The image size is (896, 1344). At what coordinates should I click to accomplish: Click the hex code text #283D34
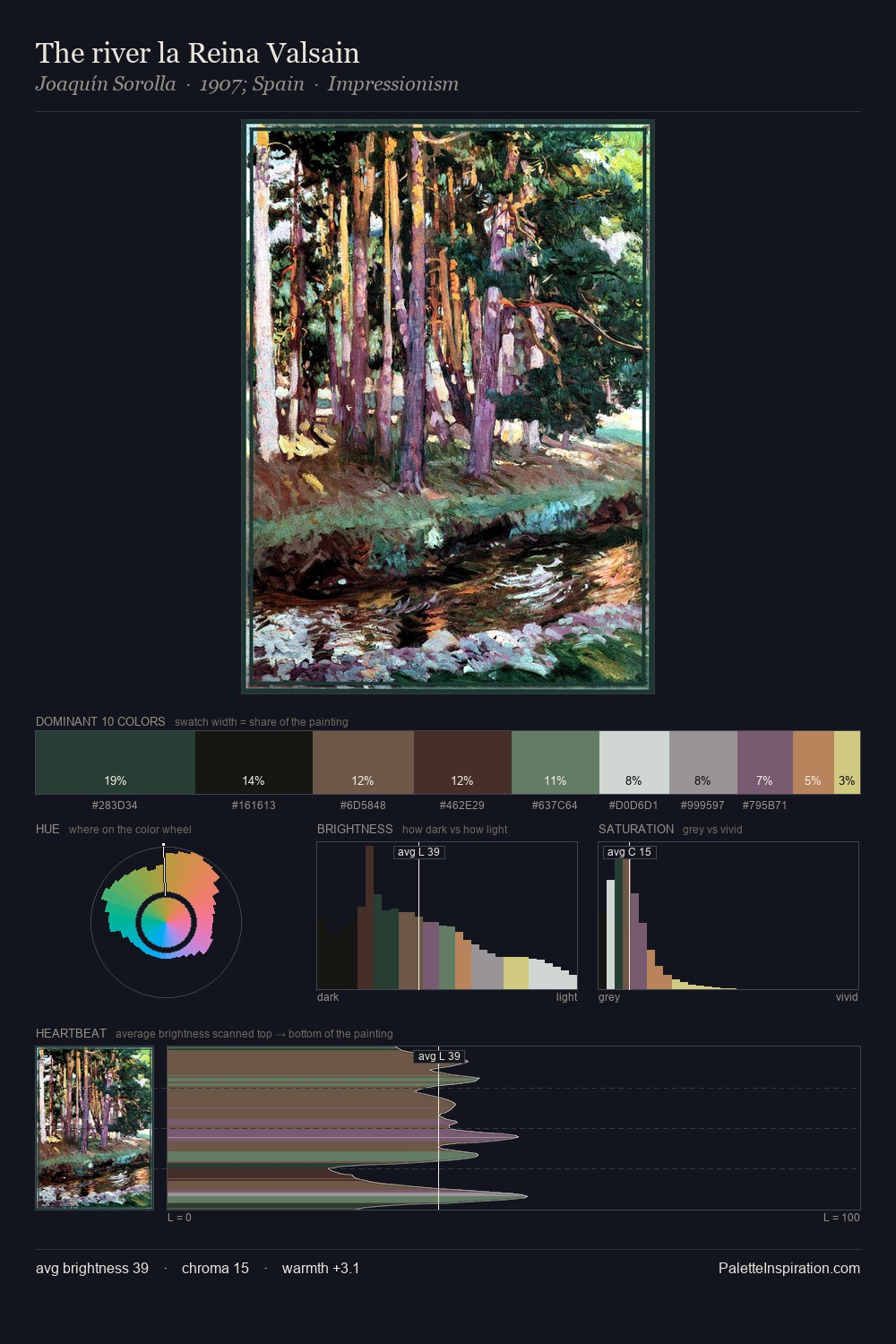click(x=115, y=806)
